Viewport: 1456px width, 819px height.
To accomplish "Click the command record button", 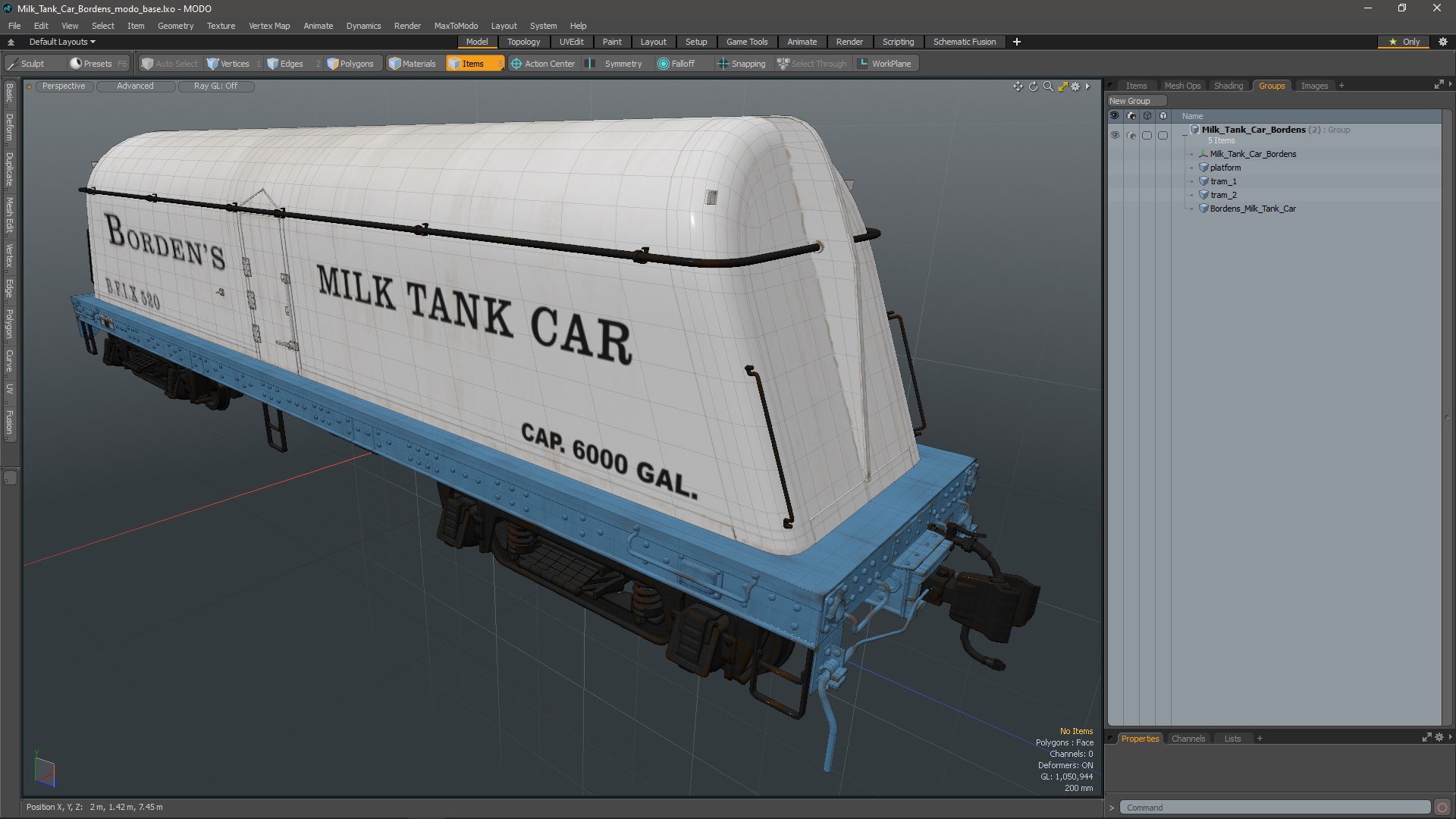I will click(x=1442, y=808).
